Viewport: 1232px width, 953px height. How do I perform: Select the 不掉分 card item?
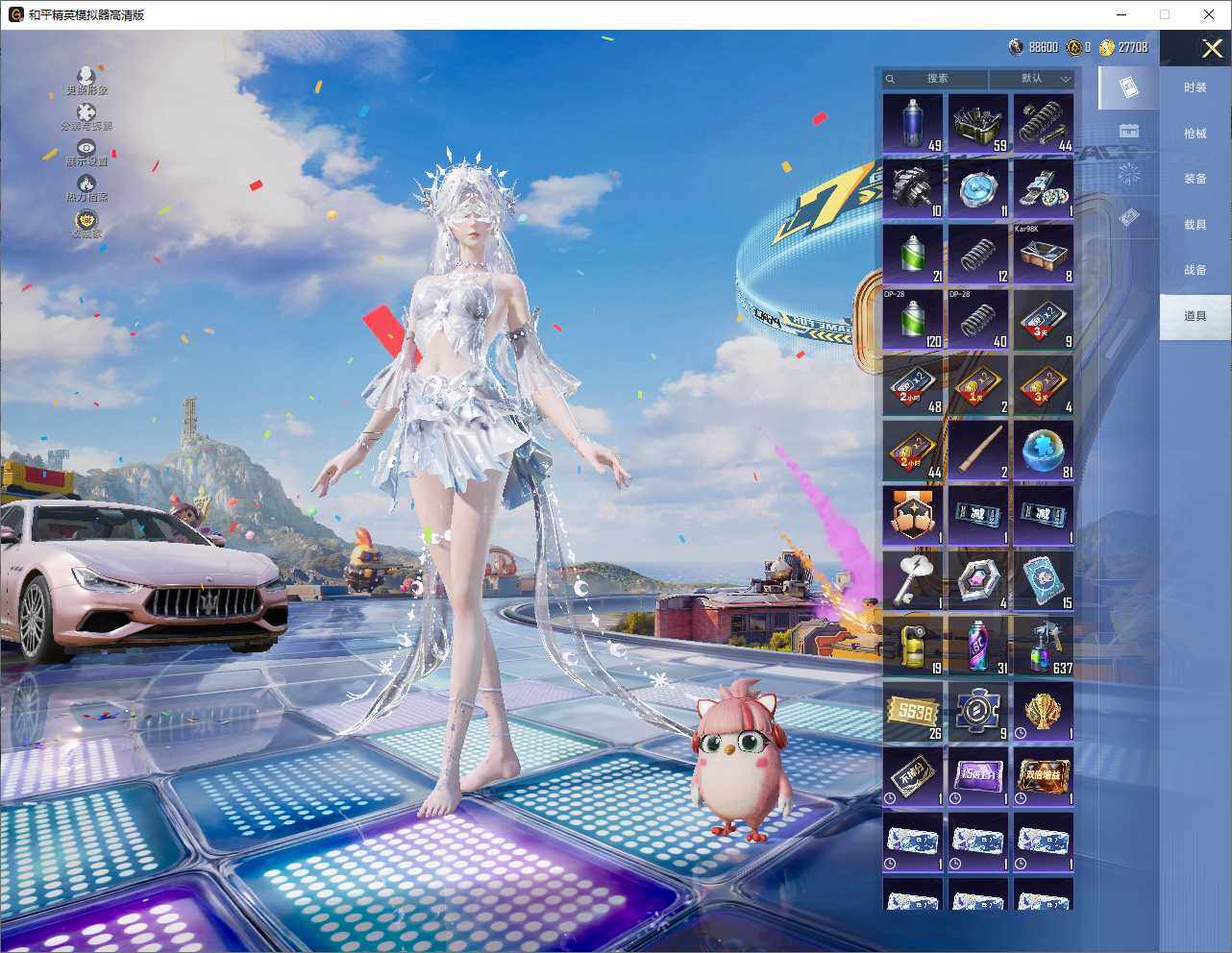click(913, 776)
